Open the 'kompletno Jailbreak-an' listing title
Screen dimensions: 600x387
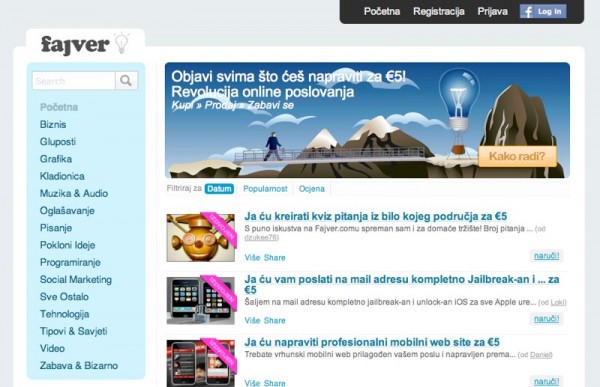(402, 284)
